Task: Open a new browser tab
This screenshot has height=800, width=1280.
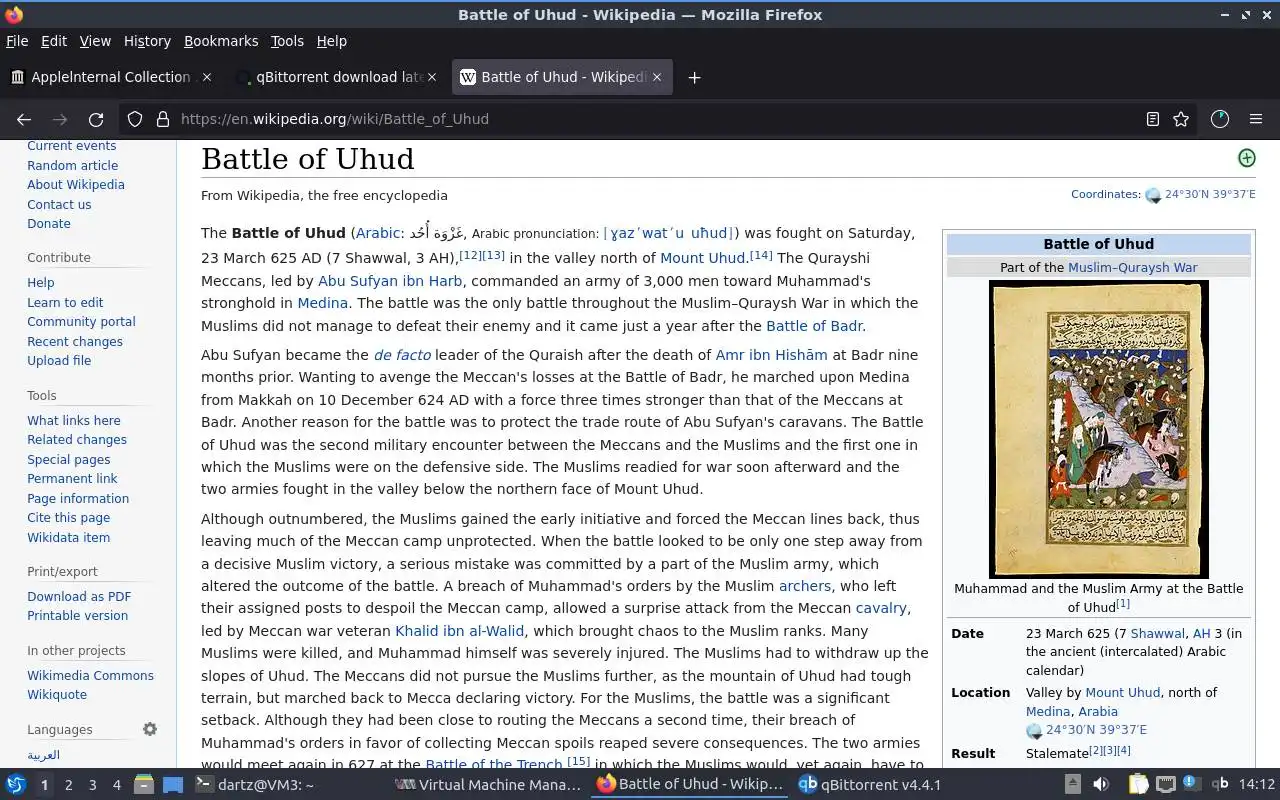Action: (x=694, y=77)
